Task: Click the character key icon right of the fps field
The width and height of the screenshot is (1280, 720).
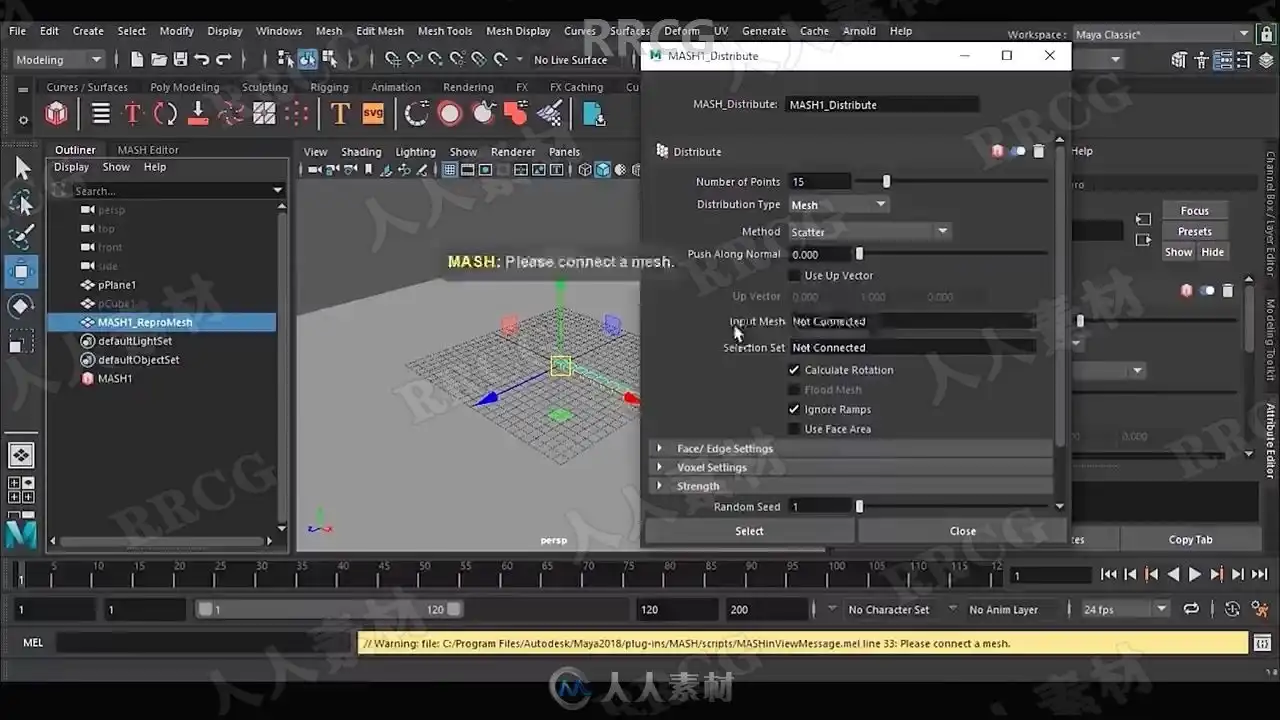Action: 1260,609
